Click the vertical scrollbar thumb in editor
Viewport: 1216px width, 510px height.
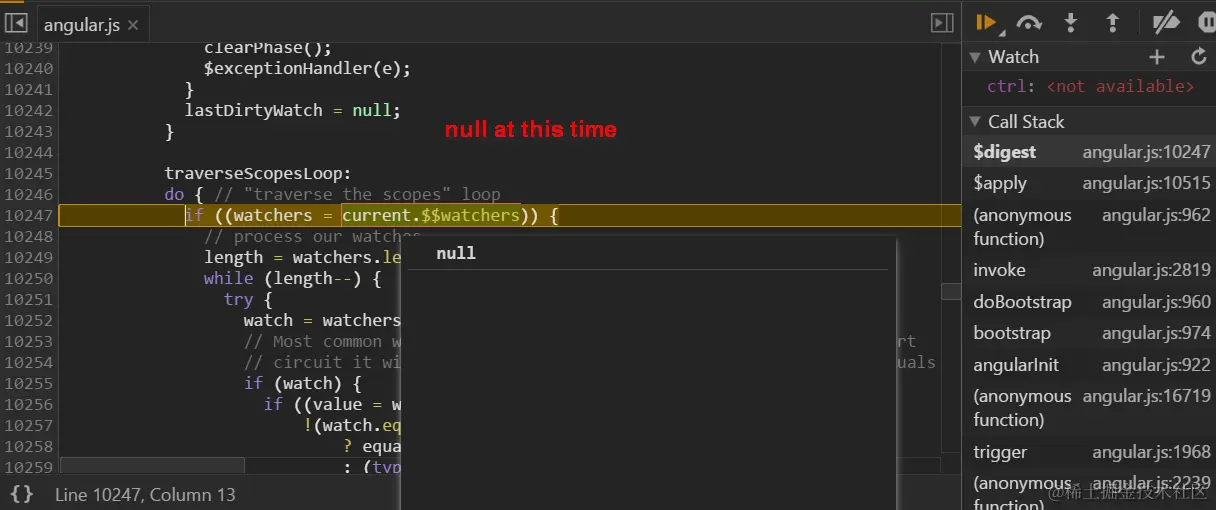[951, 291]
